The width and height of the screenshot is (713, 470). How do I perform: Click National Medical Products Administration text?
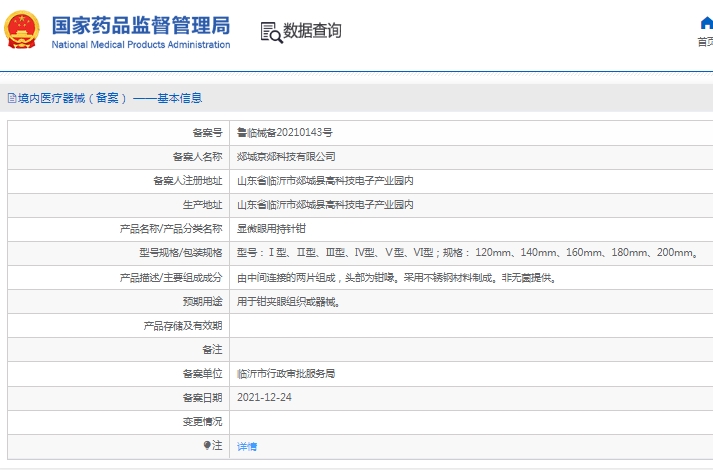[x=141, y=45]
